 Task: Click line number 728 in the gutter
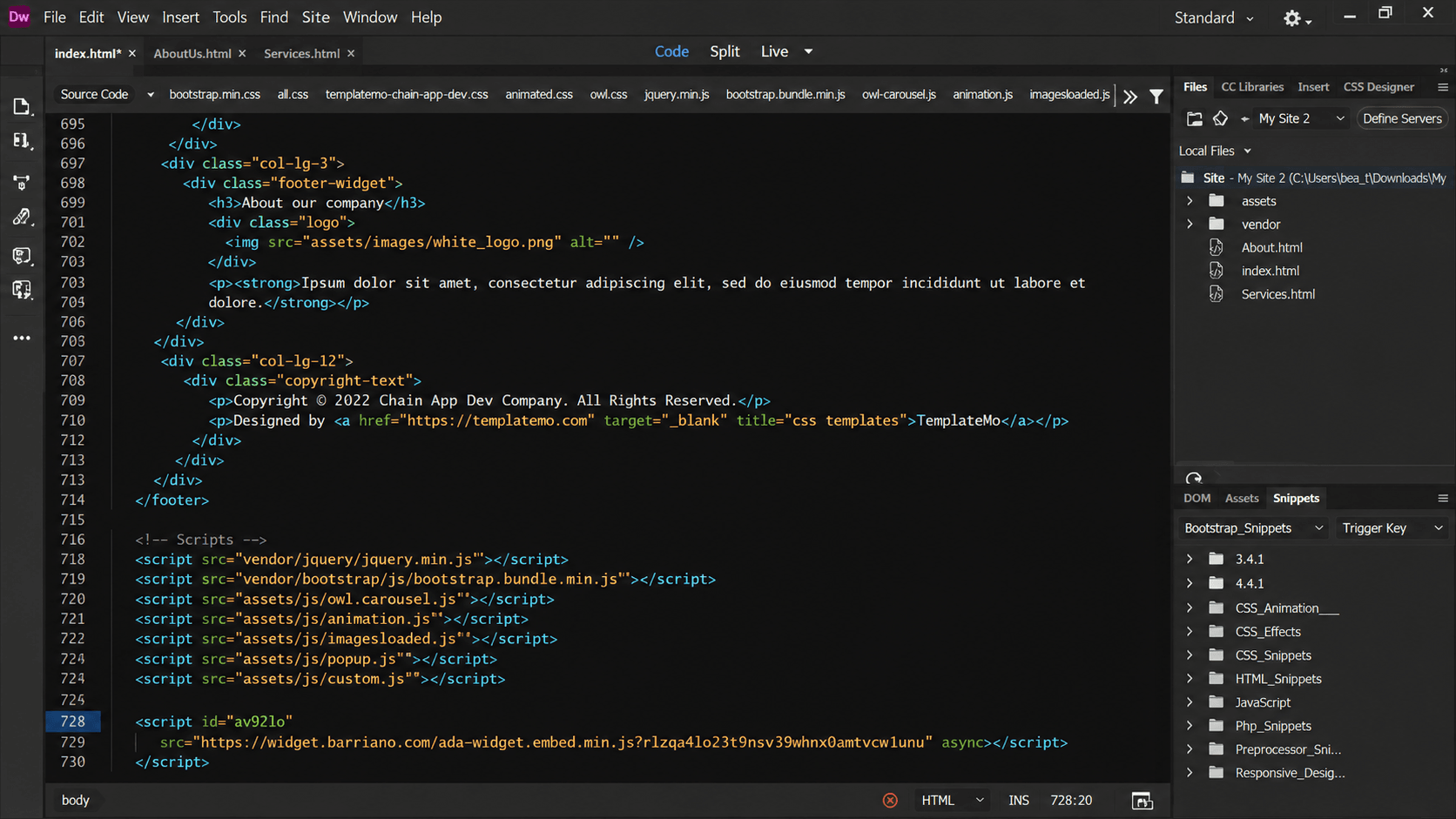point(73,722)
